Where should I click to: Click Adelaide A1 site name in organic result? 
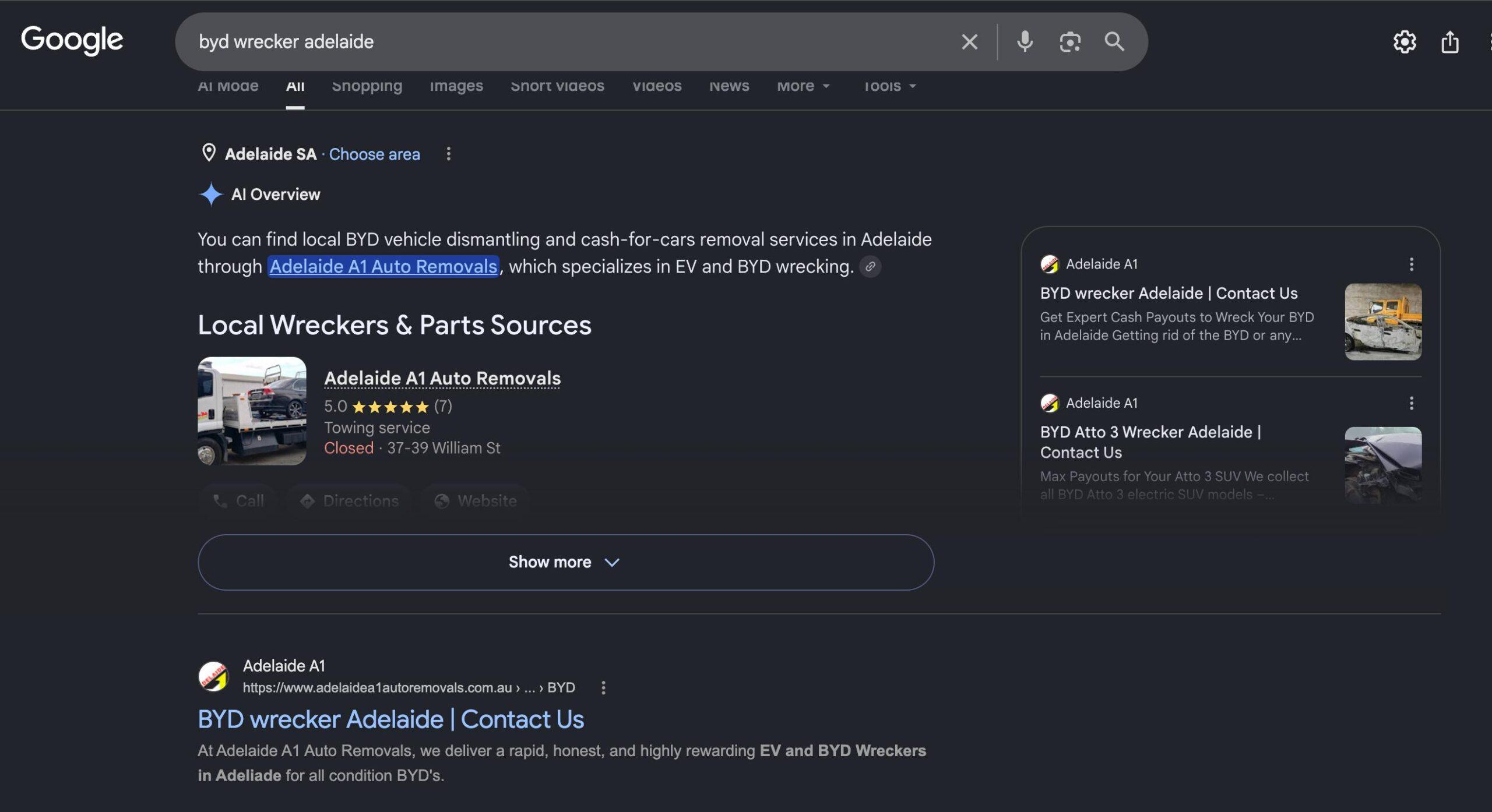[x=284, y=666]
